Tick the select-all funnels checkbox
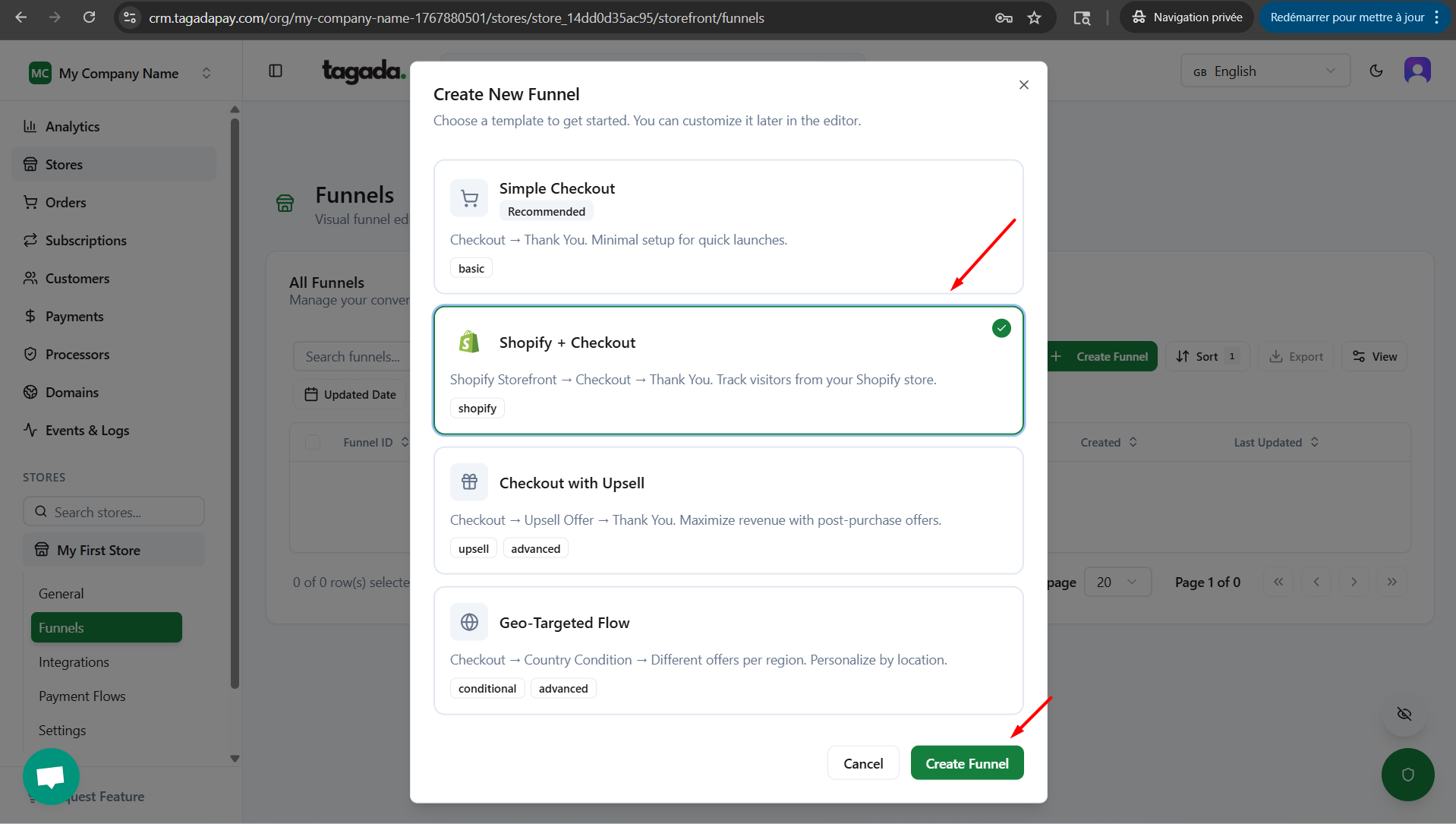 tap(313, 443)
